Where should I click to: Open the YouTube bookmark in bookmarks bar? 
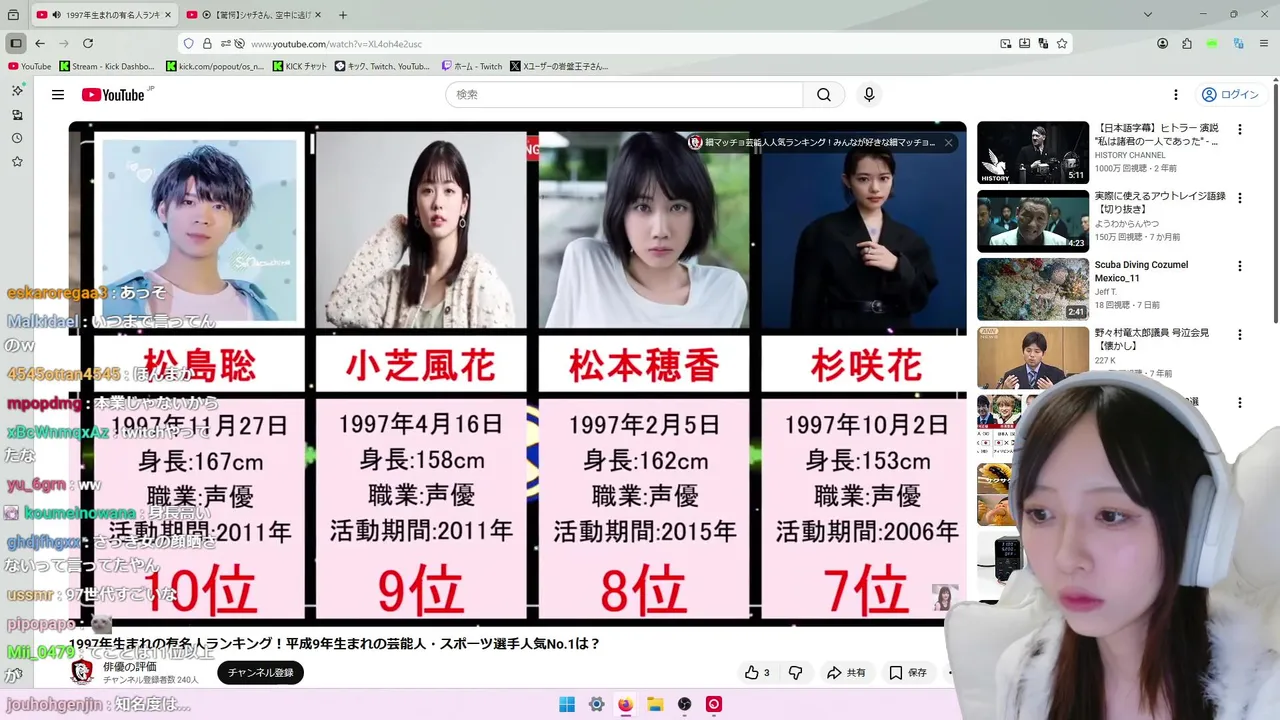[x=29, y=66]
